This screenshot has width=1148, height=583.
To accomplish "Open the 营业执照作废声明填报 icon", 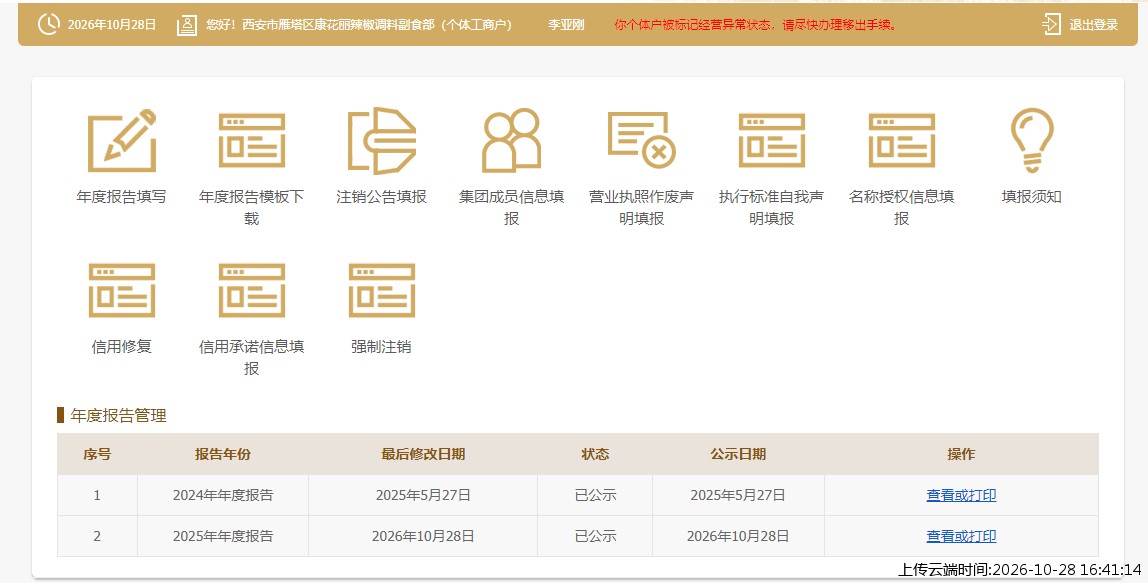I will tap(641, 140).
